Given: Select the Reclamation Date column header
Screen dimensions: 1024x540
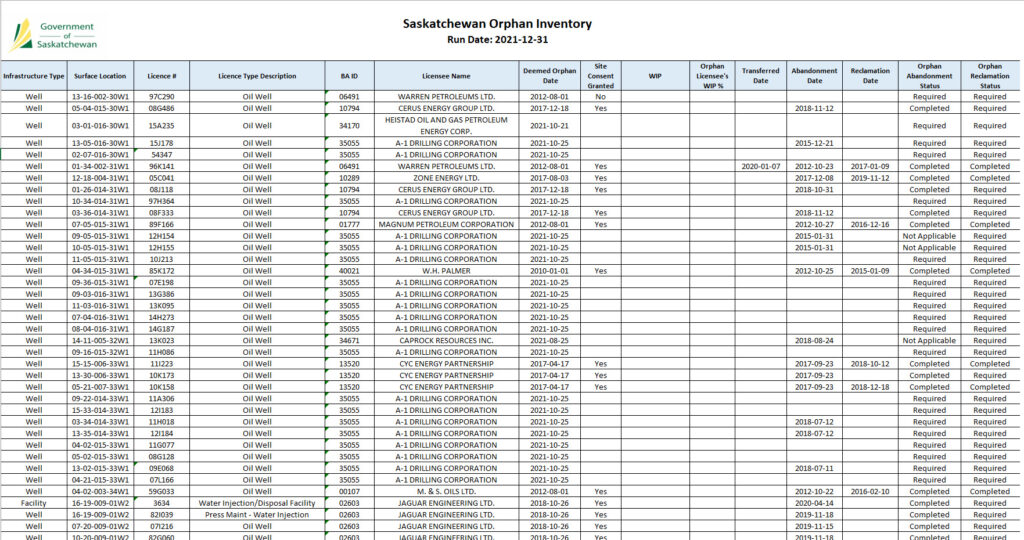Looking at the screenshot, I should click(870, 76).
